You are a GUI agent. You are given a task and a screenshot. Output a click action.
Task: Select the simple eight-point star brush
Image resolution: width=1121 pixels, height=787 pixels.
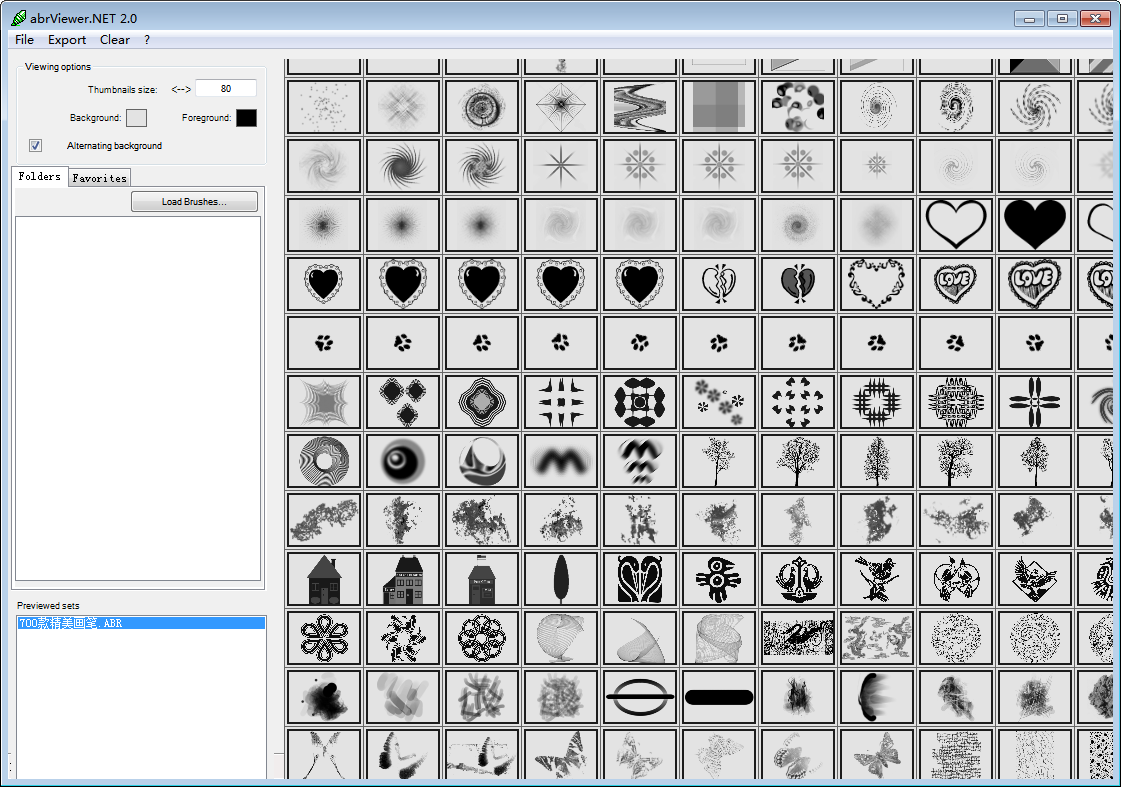point(561,166)
